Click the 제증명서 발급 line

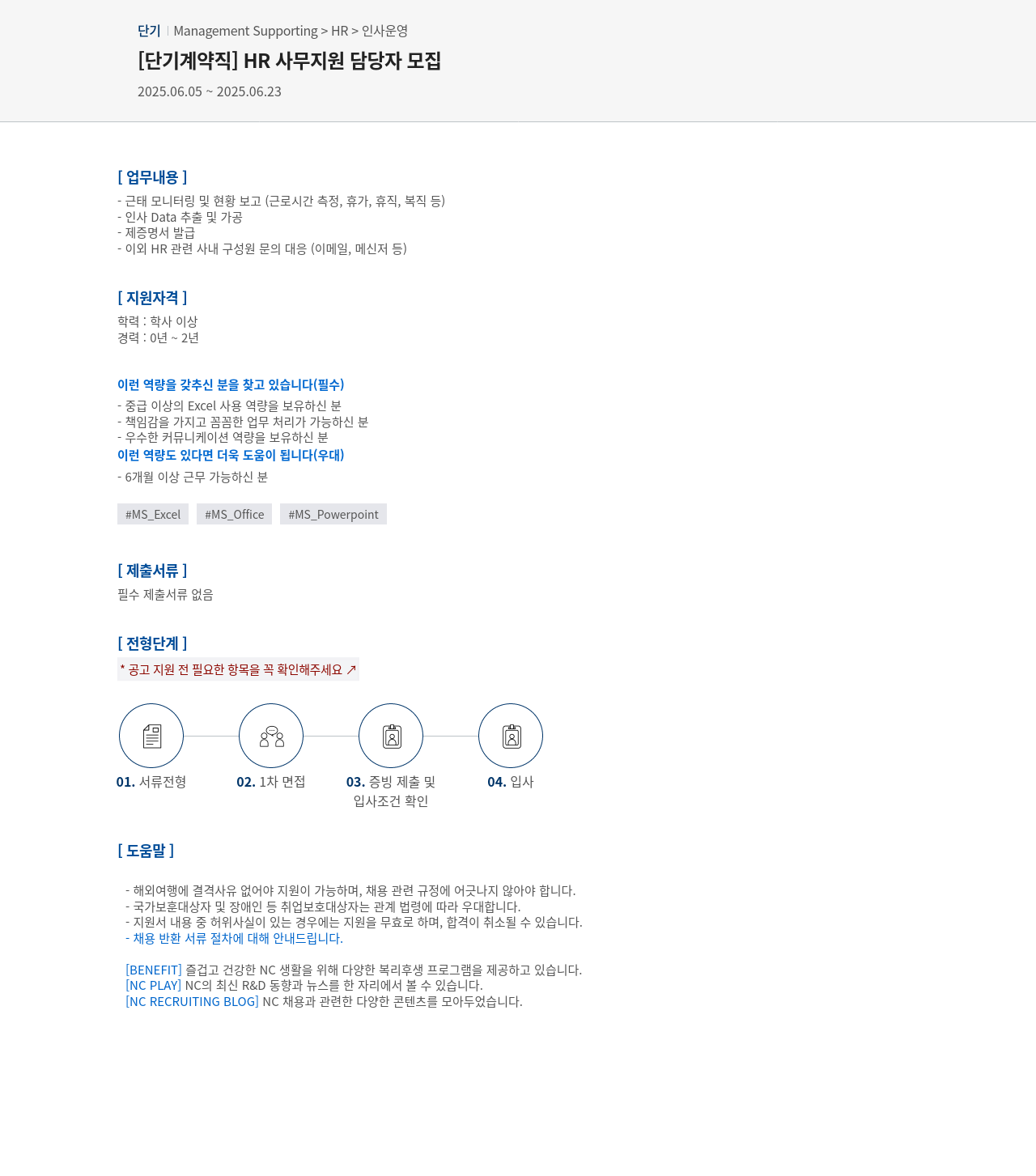156,232
